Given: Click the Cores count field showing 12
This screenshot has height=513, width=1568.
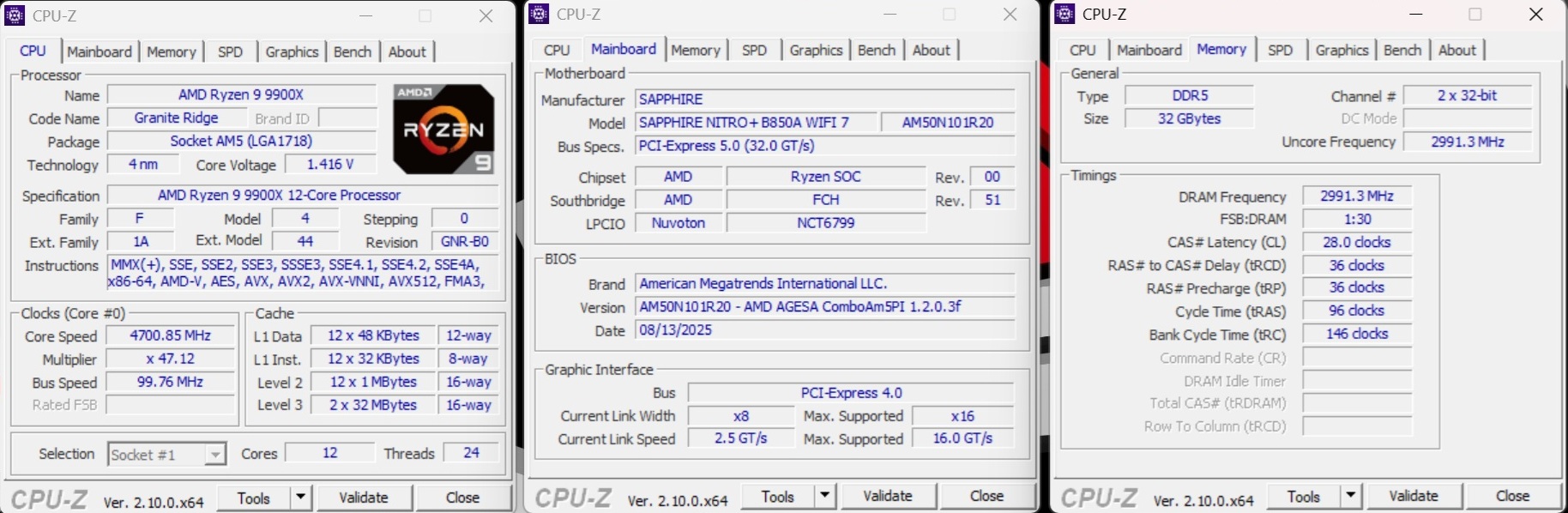Looking at the screenshot, I should 330,452.
